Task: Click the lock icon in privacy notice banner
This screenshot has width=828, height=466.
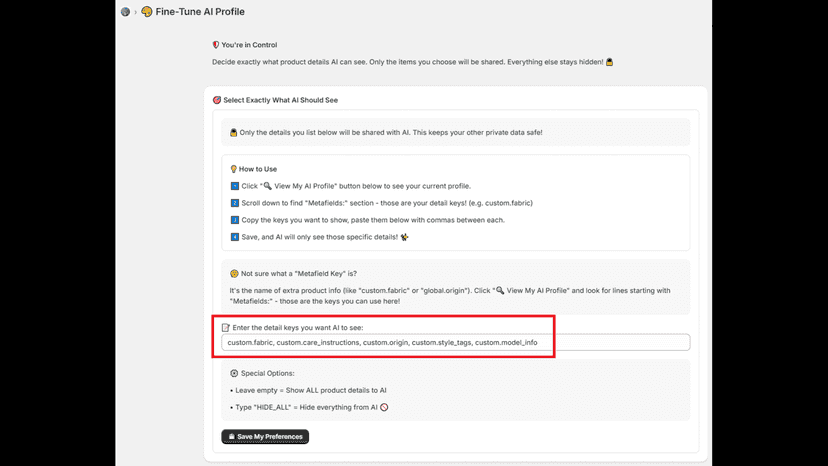Action: 233,133
